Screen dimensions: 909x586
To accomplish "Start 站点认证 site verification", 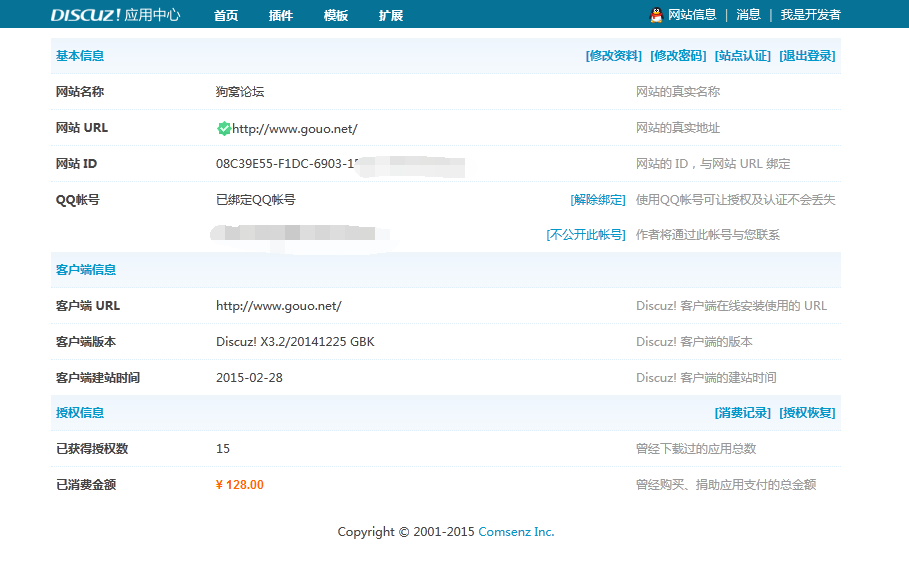I will click(742, 56).
